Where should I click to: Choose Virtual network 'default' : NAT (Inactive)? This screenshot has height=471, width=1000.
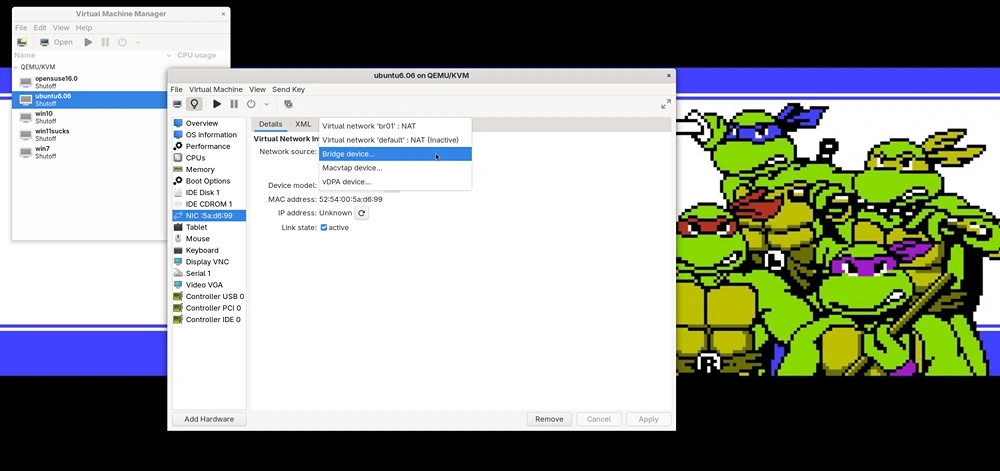pyautogui.click(x=395, y=140)
